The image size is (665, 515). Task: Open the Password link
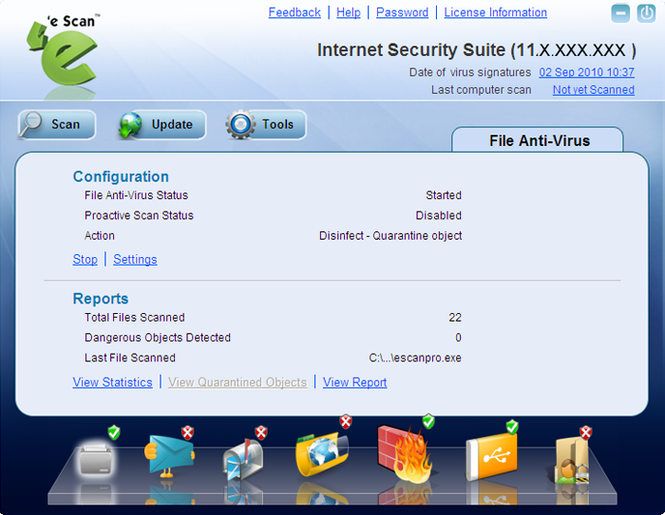click(402, 12)
